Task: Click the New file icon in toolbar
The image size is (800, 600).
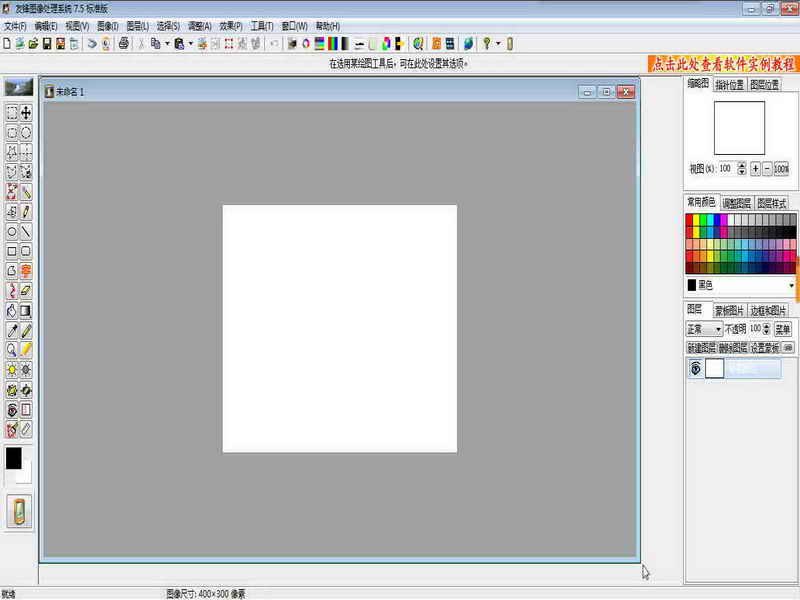Action: (7, 44)
